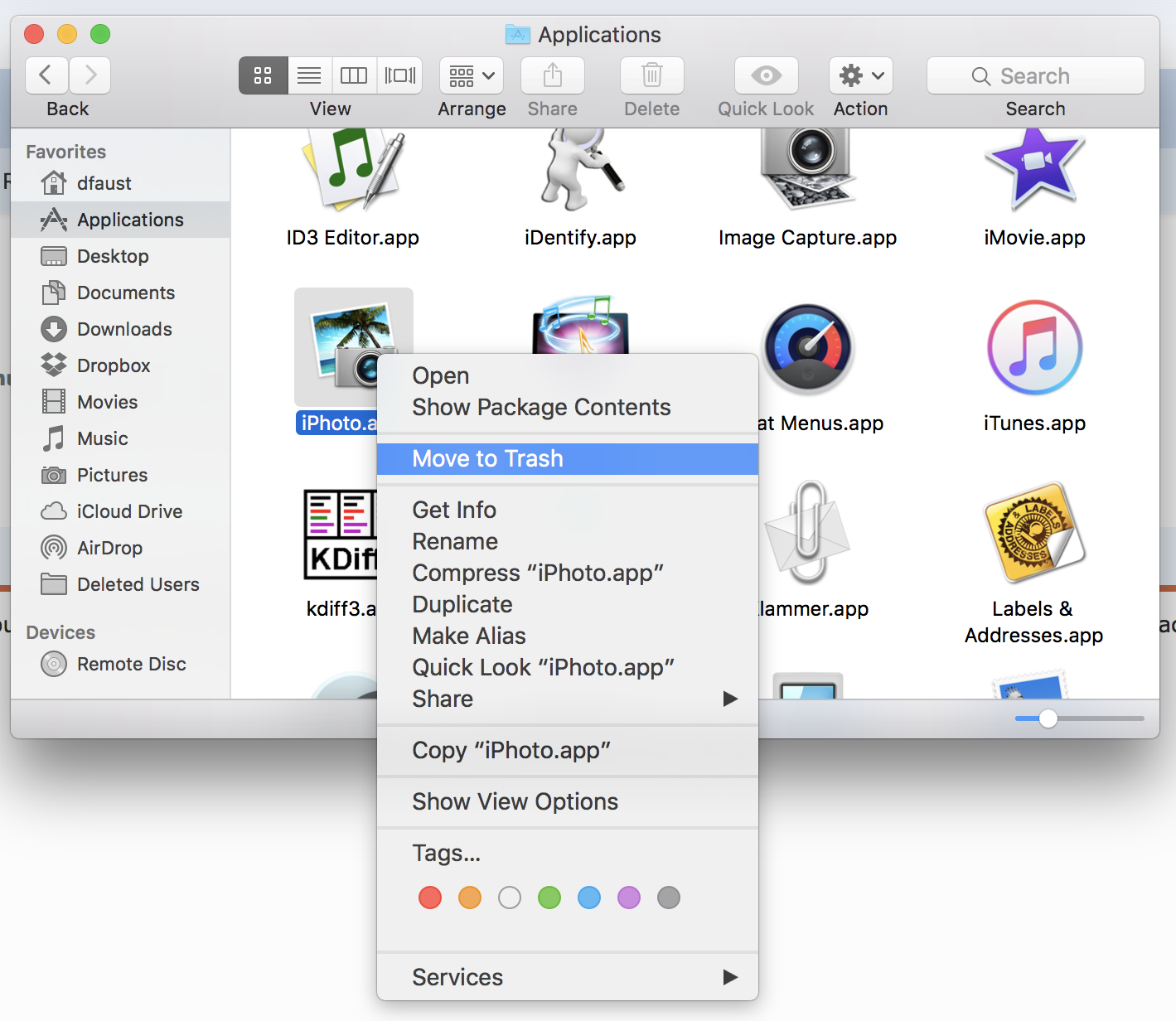
Task: Click the iTunes.app file name label
Action: coord(1034,423)
